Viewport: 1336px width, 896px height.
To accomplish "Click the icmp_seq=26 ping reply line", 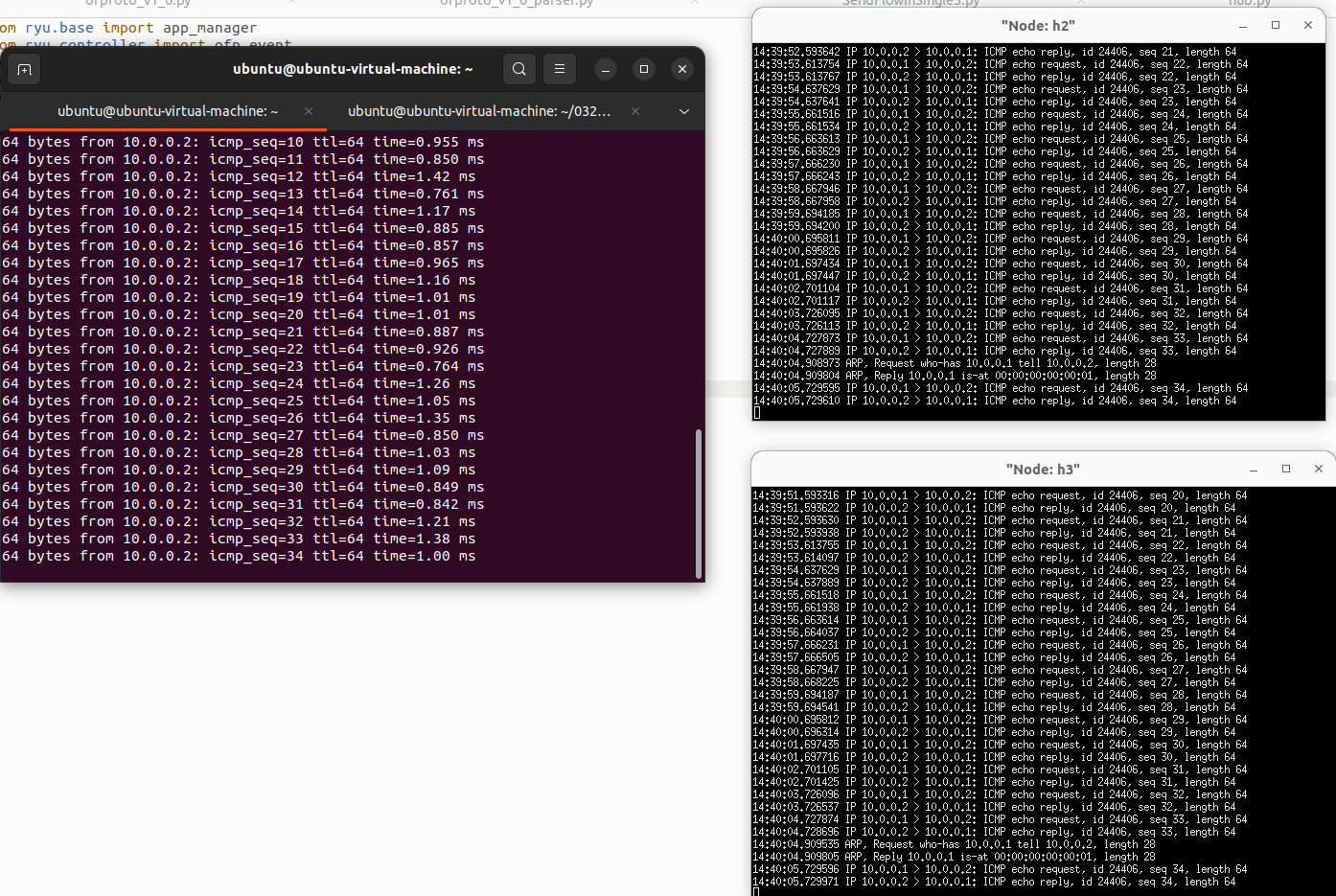I will pyautogui.click(x=239, y=418).
